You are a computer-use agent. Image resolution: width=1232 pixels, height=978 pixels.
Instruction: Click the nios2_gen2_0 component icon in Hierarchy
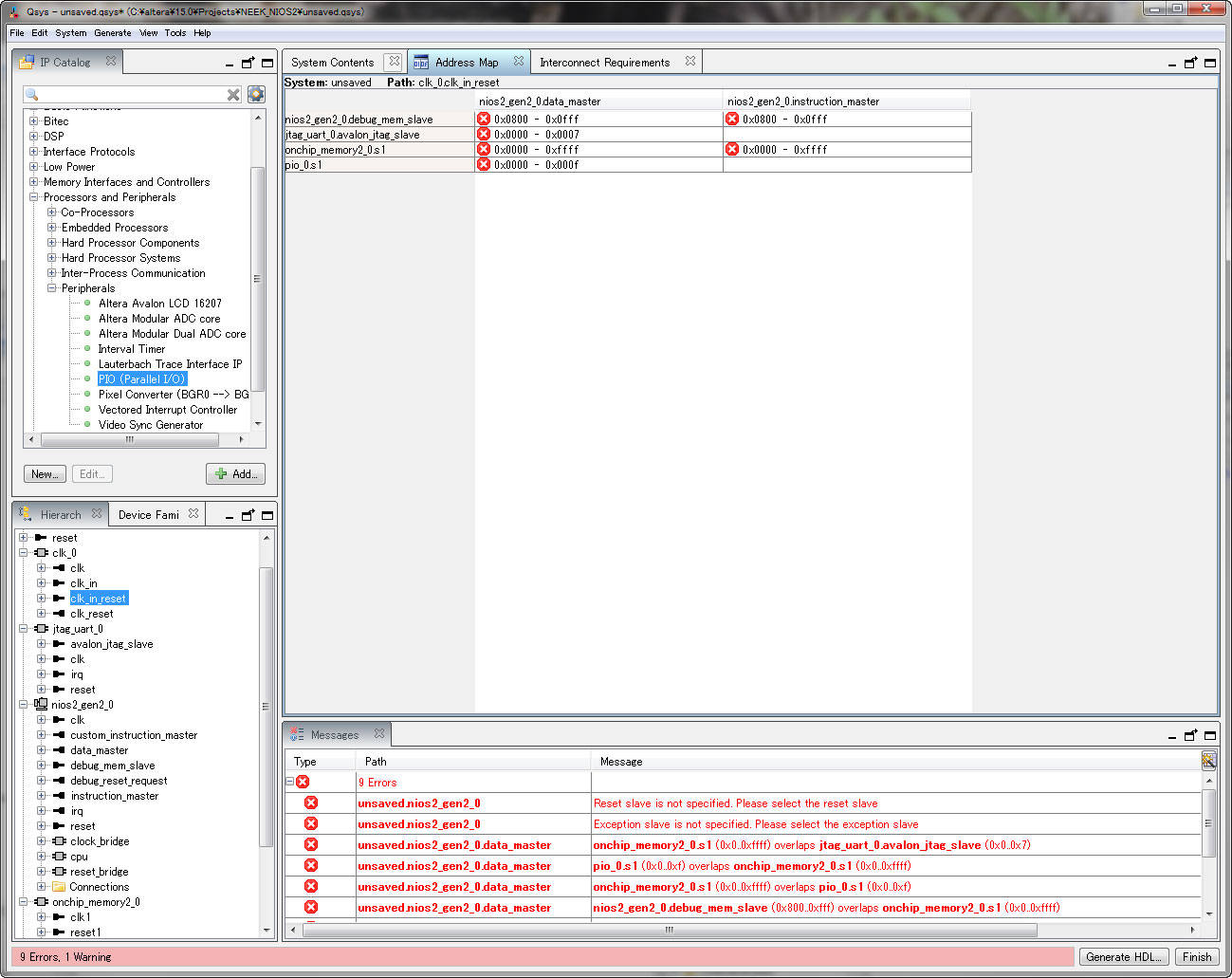pos(41,705)
